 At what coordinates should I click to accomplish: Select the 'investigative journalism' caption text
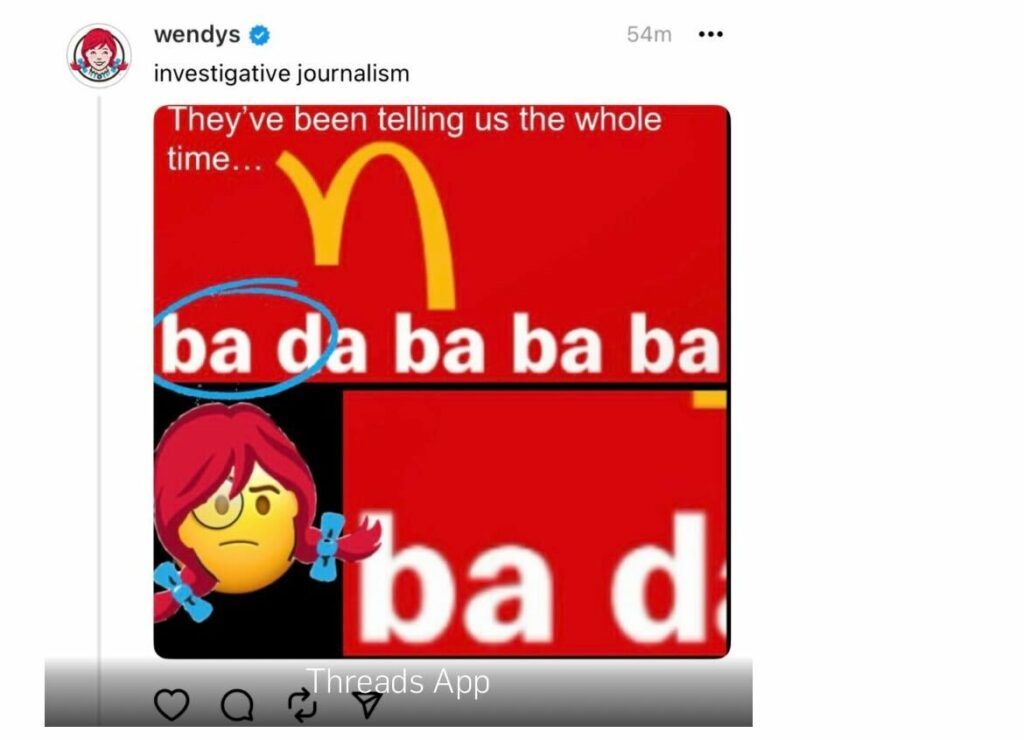point(281,74)
